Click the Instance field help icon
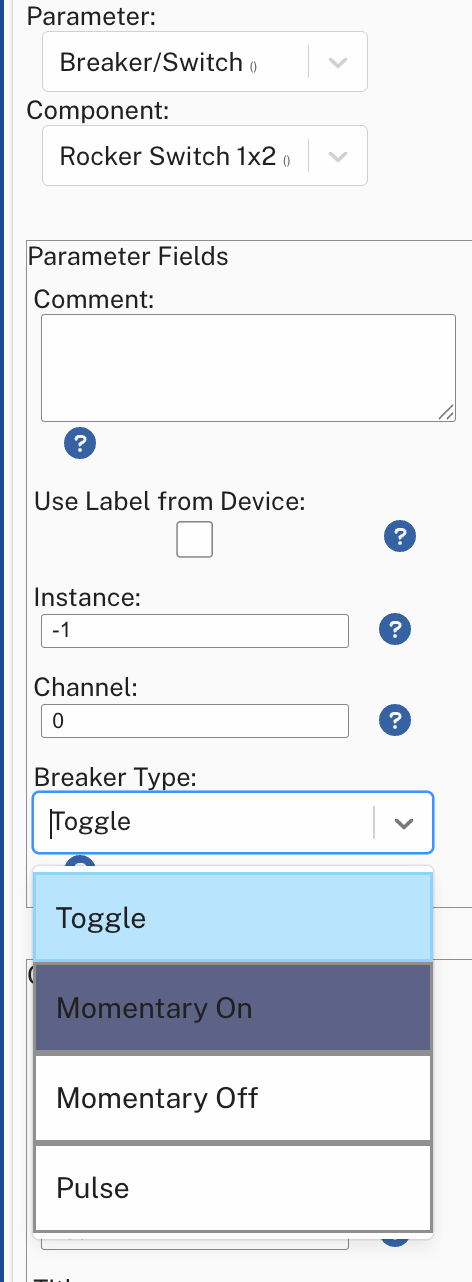The image size is (472, 1282). (395, 629)
